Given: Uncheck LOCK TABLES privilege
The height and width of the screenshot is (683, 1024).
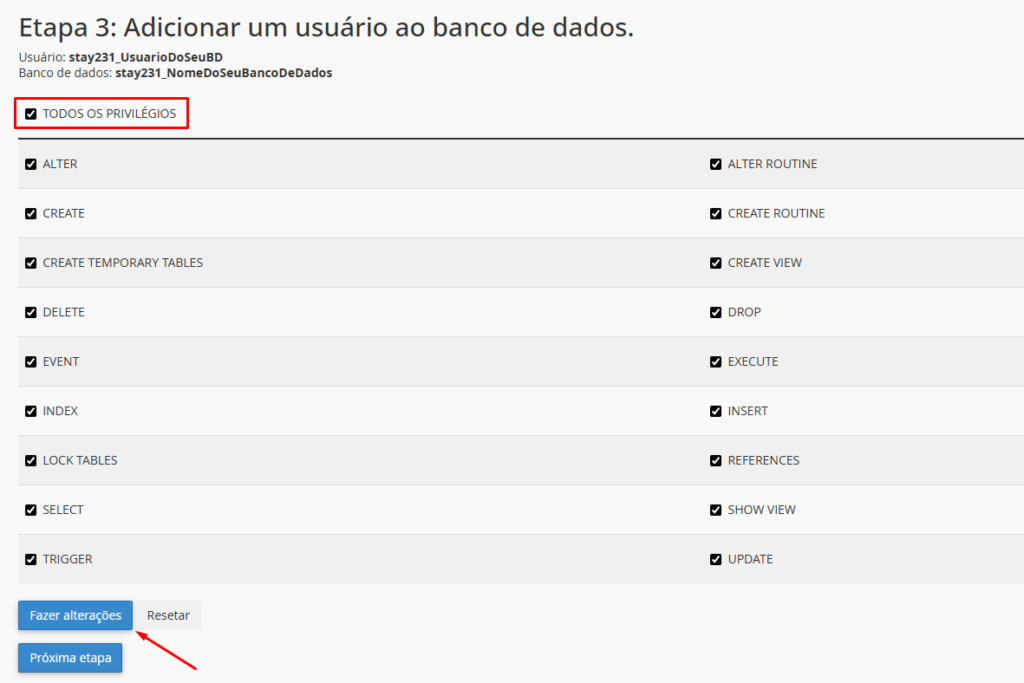Looking at the screenshot, I should click(x=31, y=461).
